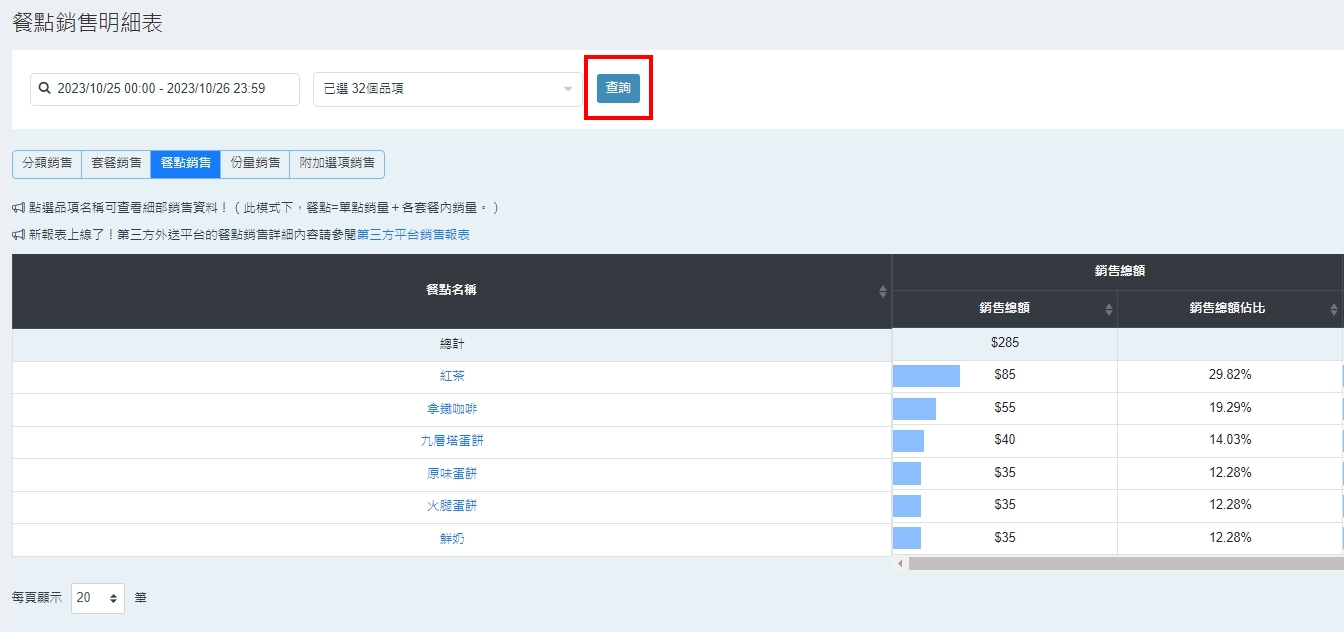
Task: Select the 餐點銷售 tab
Action: (185, 163)
